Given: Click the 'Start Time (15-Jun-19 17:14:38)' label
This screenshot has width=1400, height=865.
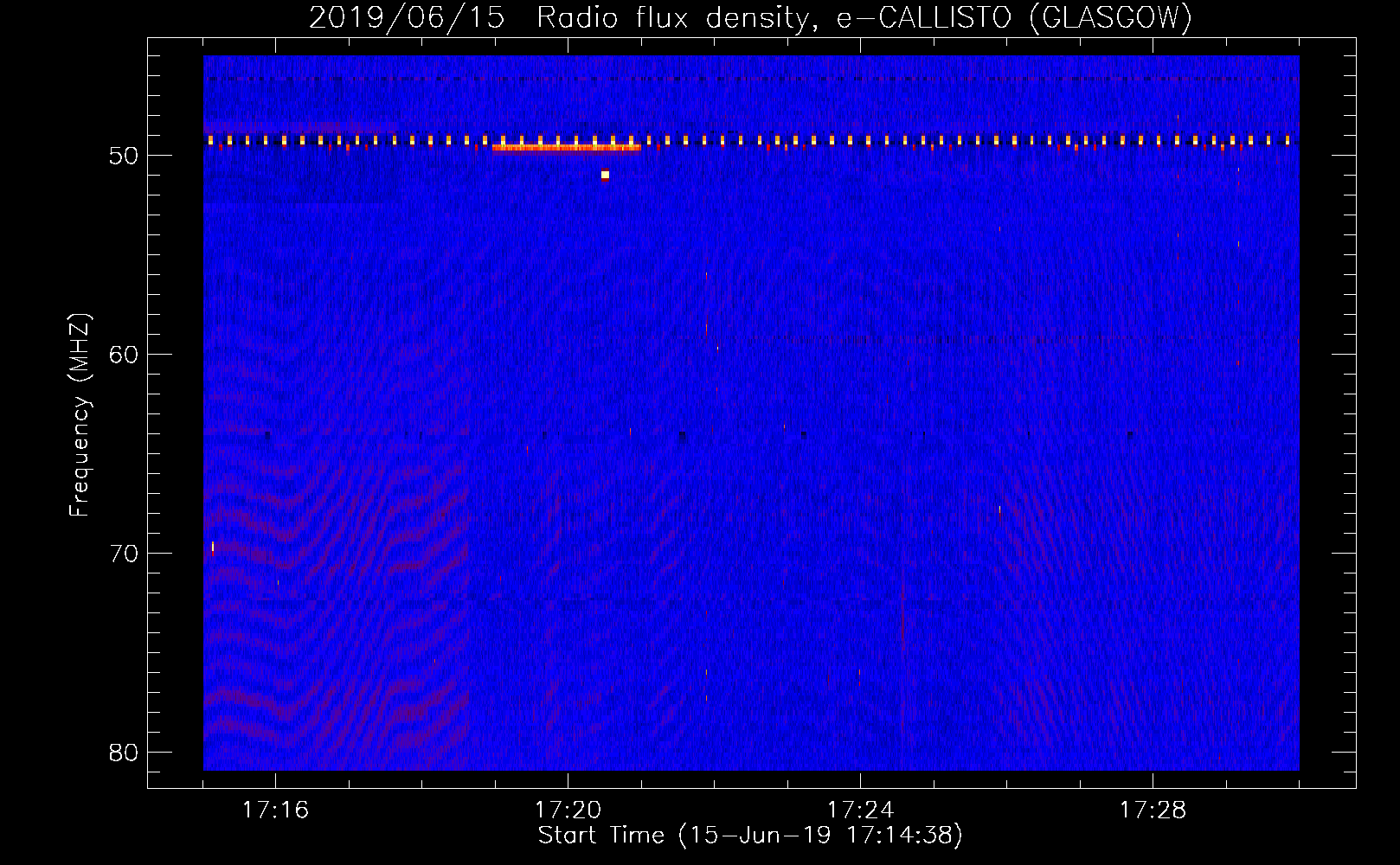Looking at the screenshot, I should pyautogui.click(x=750, y=836).
